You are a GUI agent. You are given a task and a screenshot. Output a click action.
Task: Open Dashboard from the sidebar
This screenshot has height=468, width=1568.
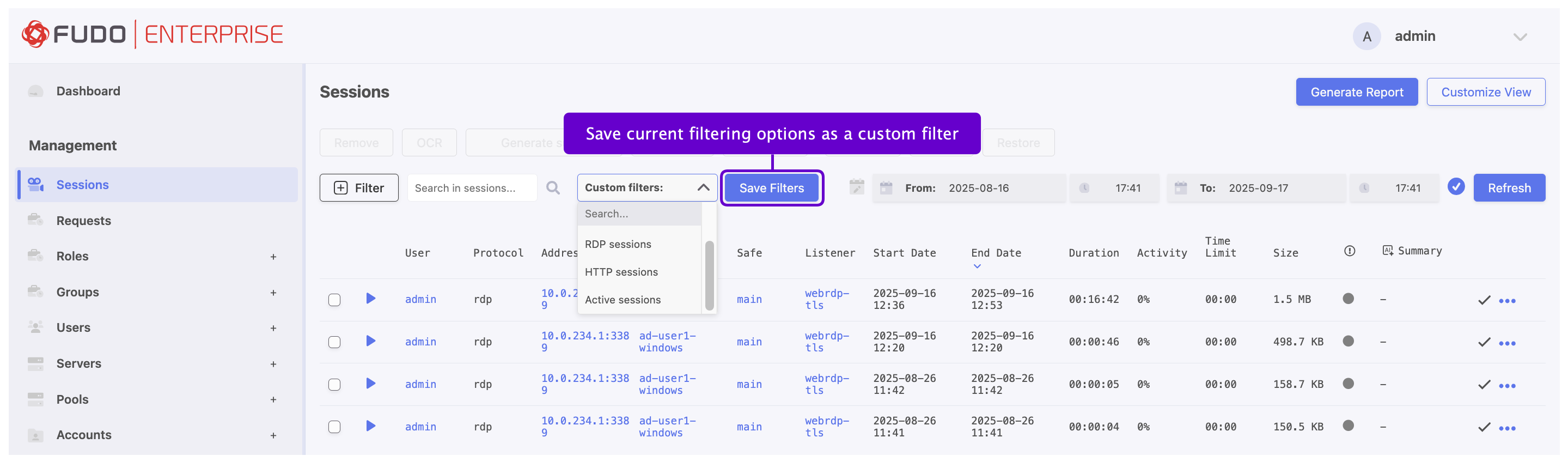[88, 90]
